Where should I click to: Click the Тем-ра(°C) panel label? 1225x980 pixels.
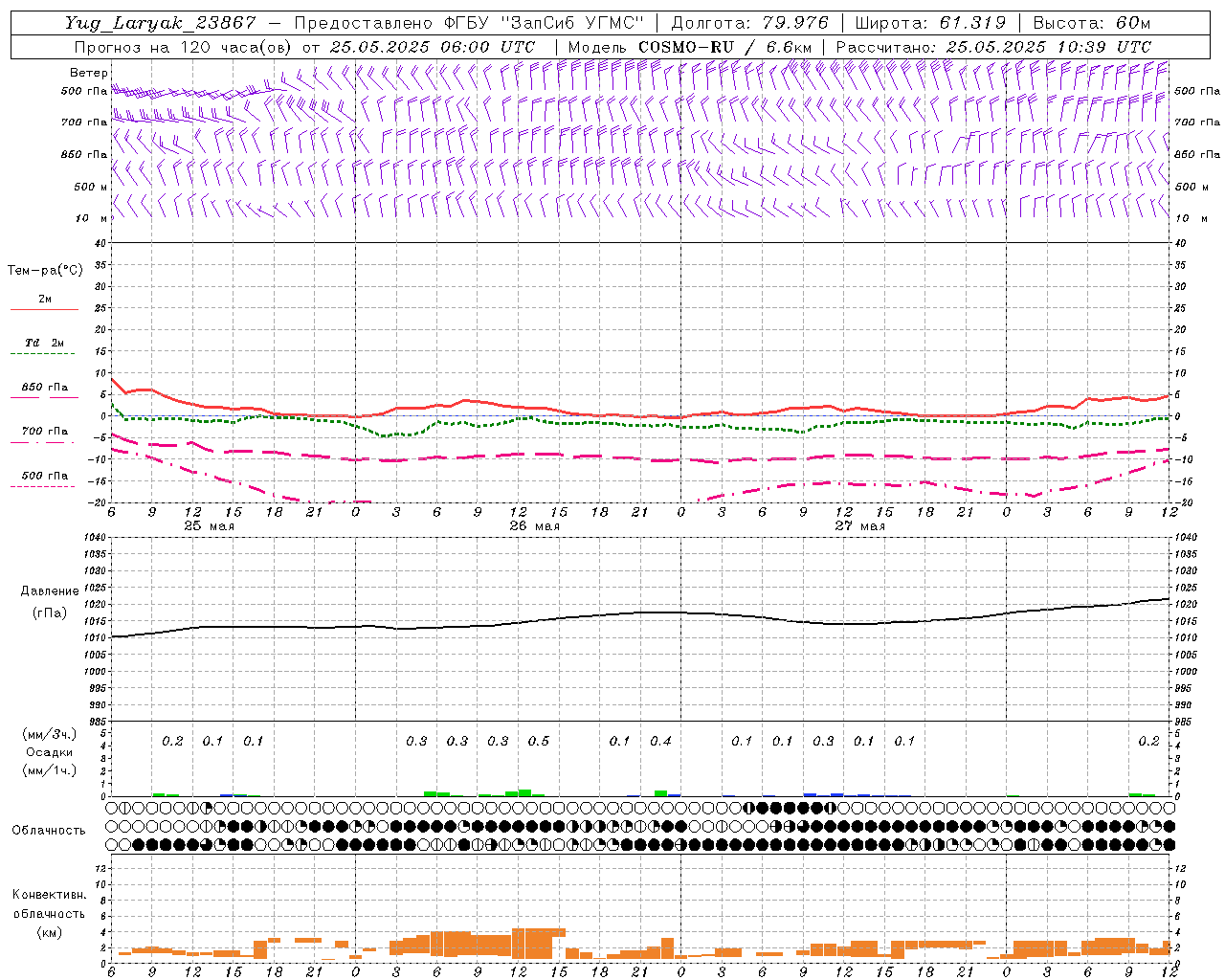coord(45,271)
